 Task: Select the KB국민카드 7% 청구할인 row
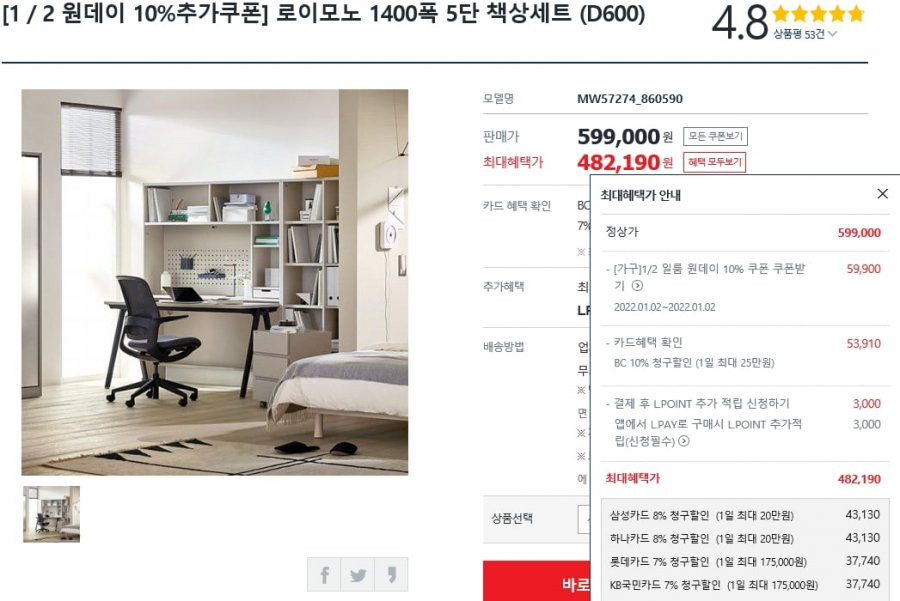pos(744,585)
